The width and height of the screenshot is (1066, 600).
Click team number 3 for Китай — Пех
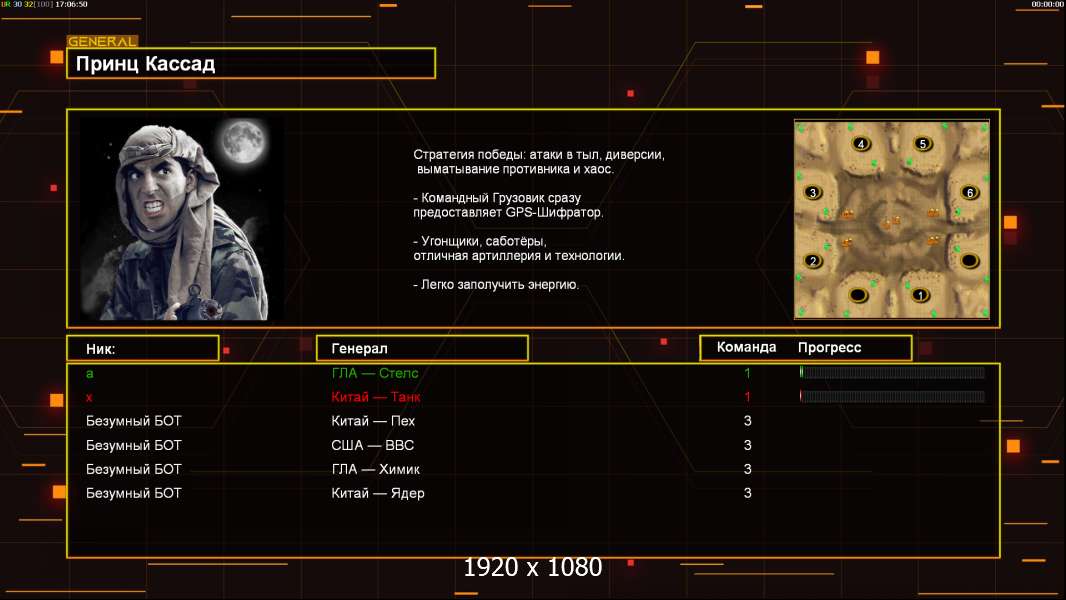click(747, 421)
